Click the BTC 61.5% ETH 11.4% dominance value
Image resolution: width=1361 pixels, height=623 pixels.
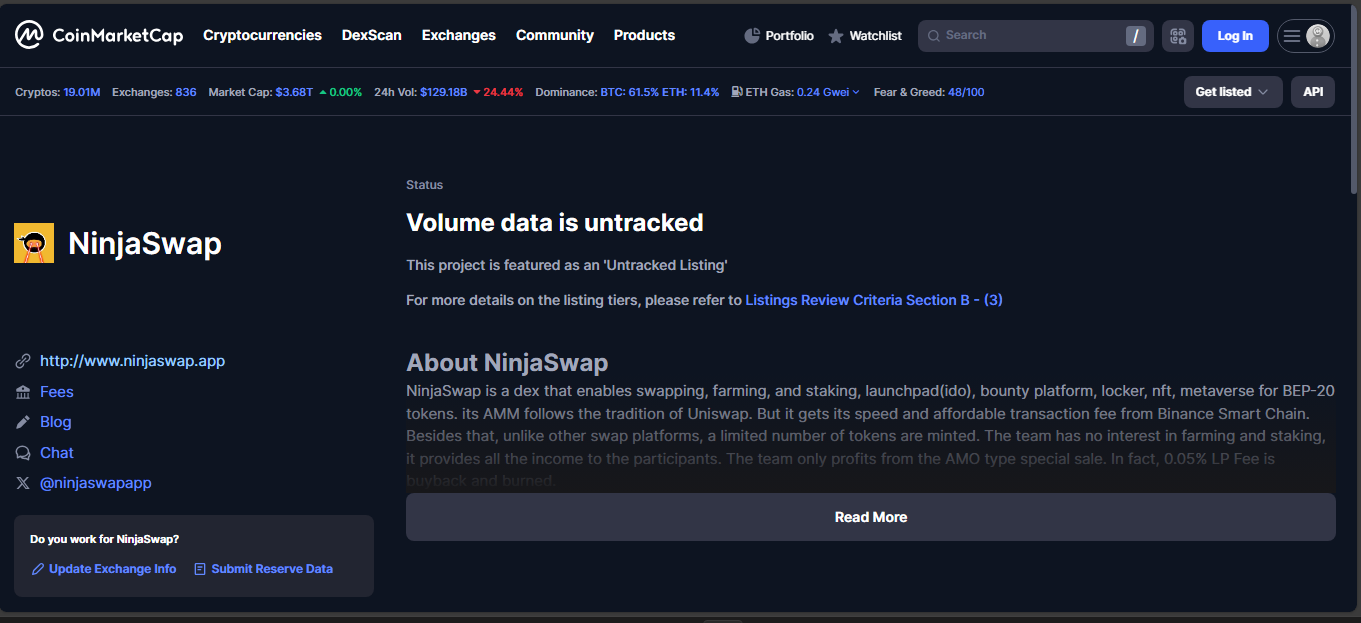(659, 92)
